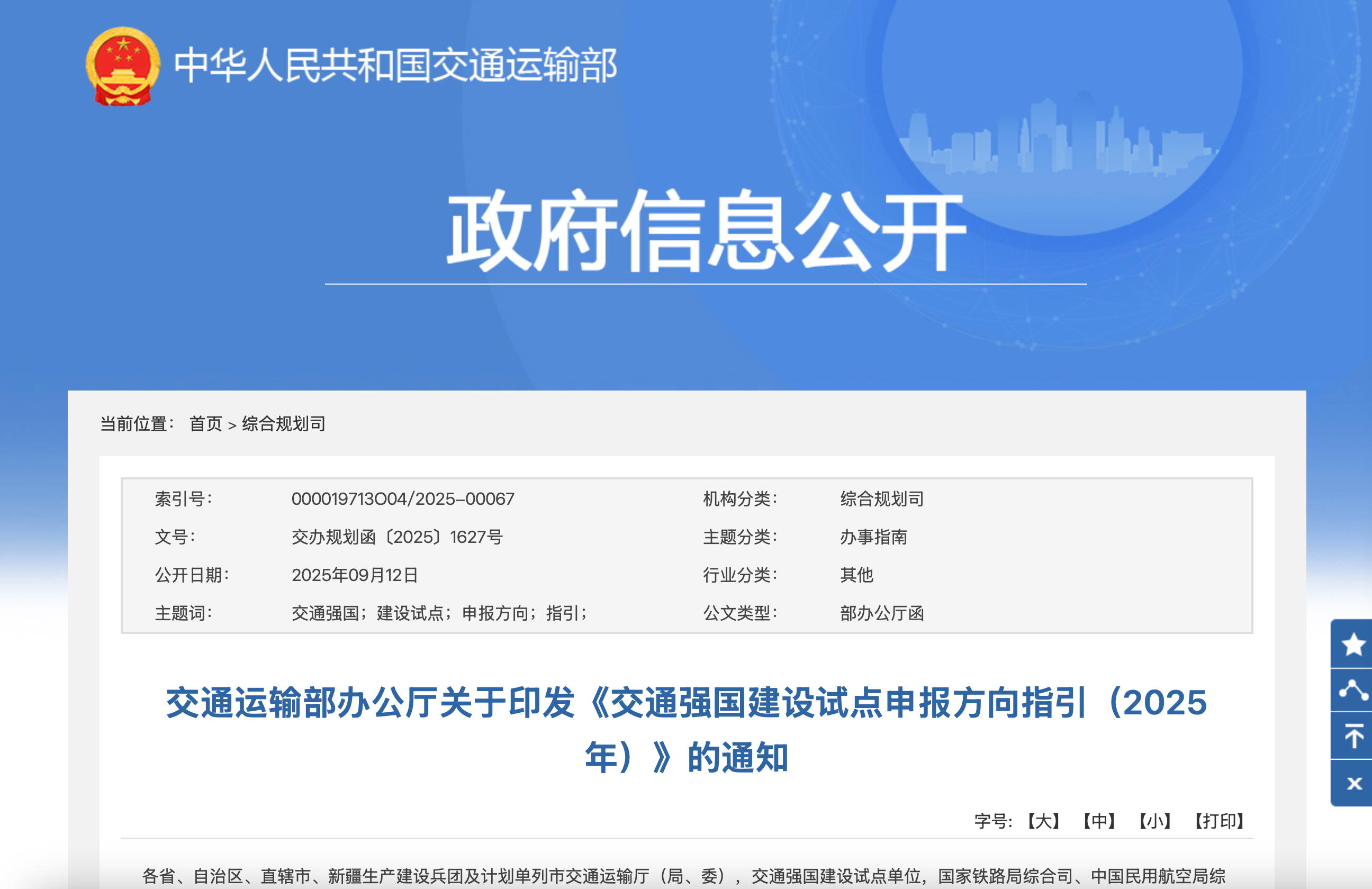Click the star favorite icon in the floating sidebar
This screenshot has width=1372, height=889.
tap(1352, 644)
